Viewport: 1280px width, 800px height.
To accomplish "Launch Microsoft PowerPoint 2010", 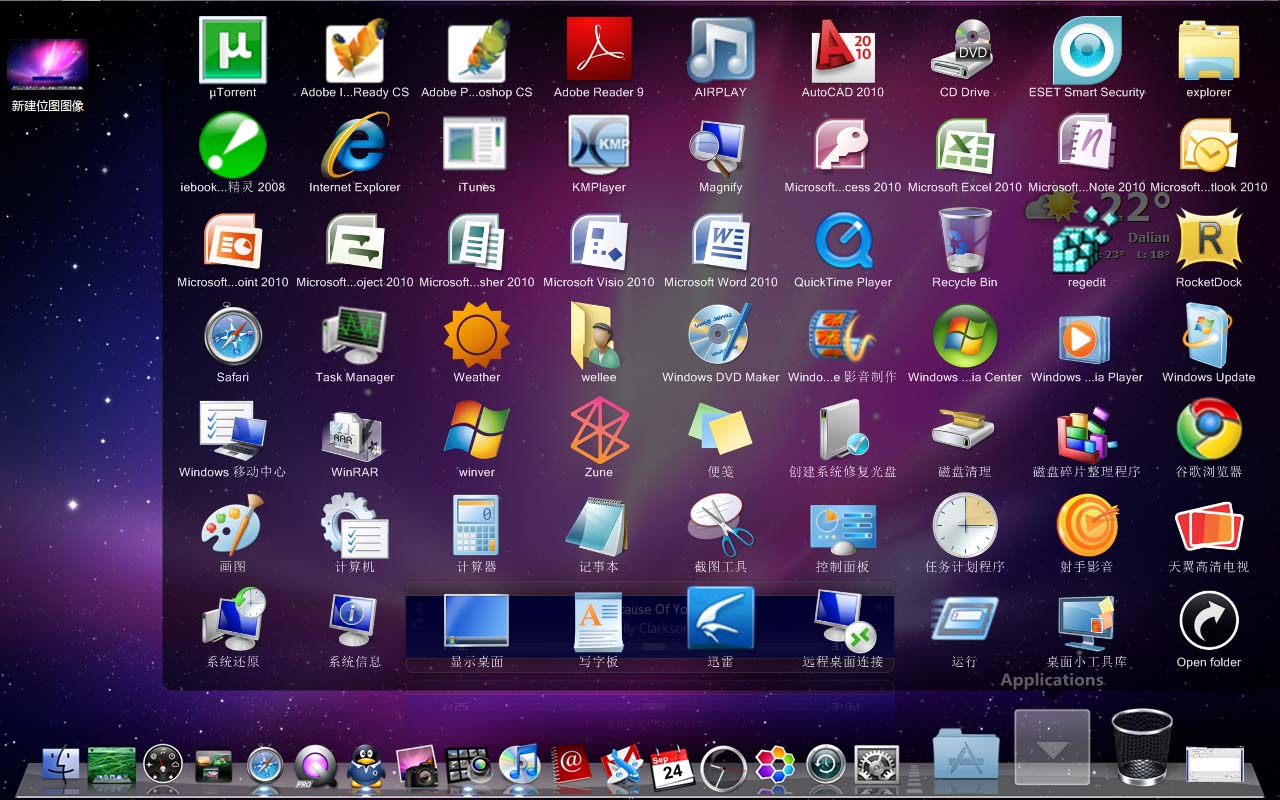I will click(233, 240).
